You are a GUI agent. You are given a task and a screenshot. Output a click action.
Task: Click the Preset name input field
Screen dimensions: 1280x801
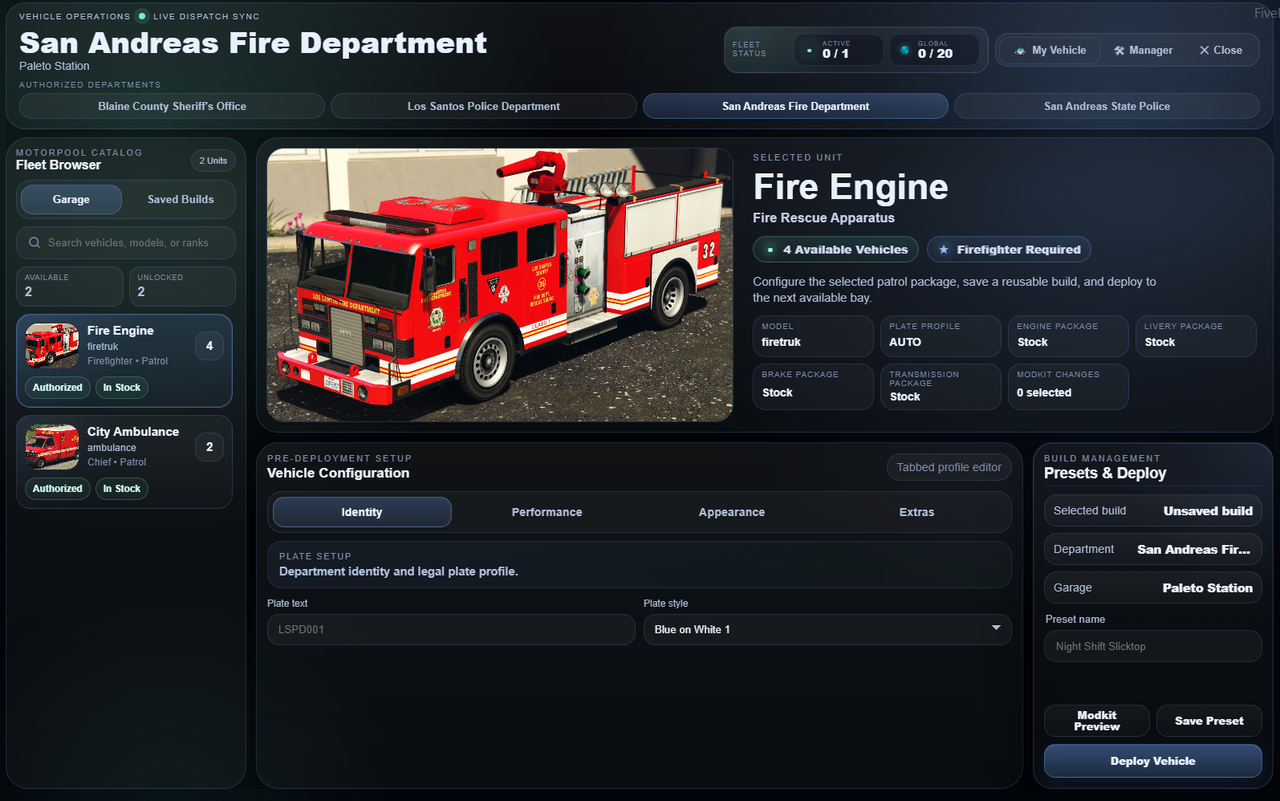(x=1153, y=646)
